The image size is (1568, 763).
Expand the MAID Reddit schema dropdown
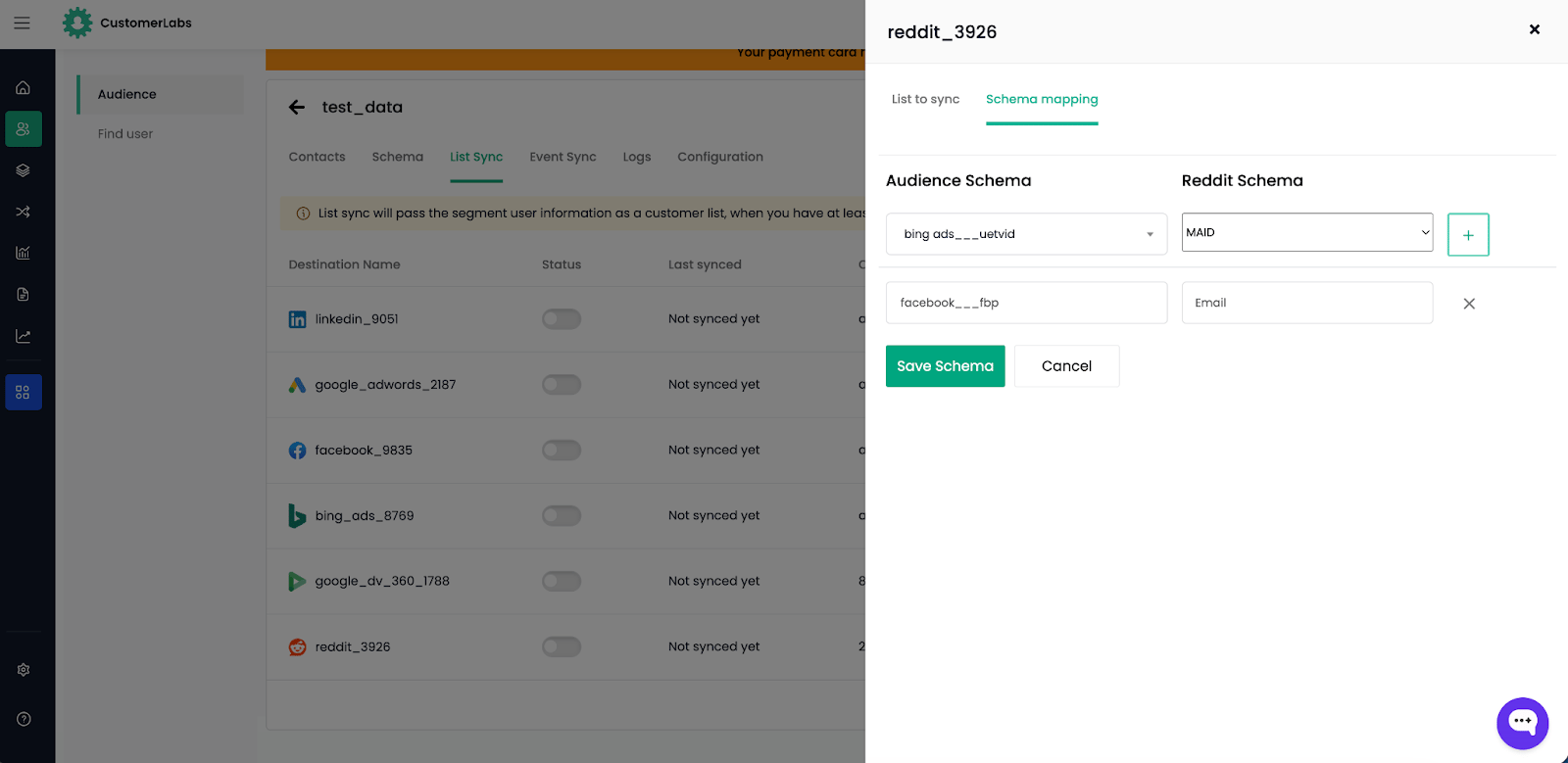pyautogui.click(x=1306, y=232)
